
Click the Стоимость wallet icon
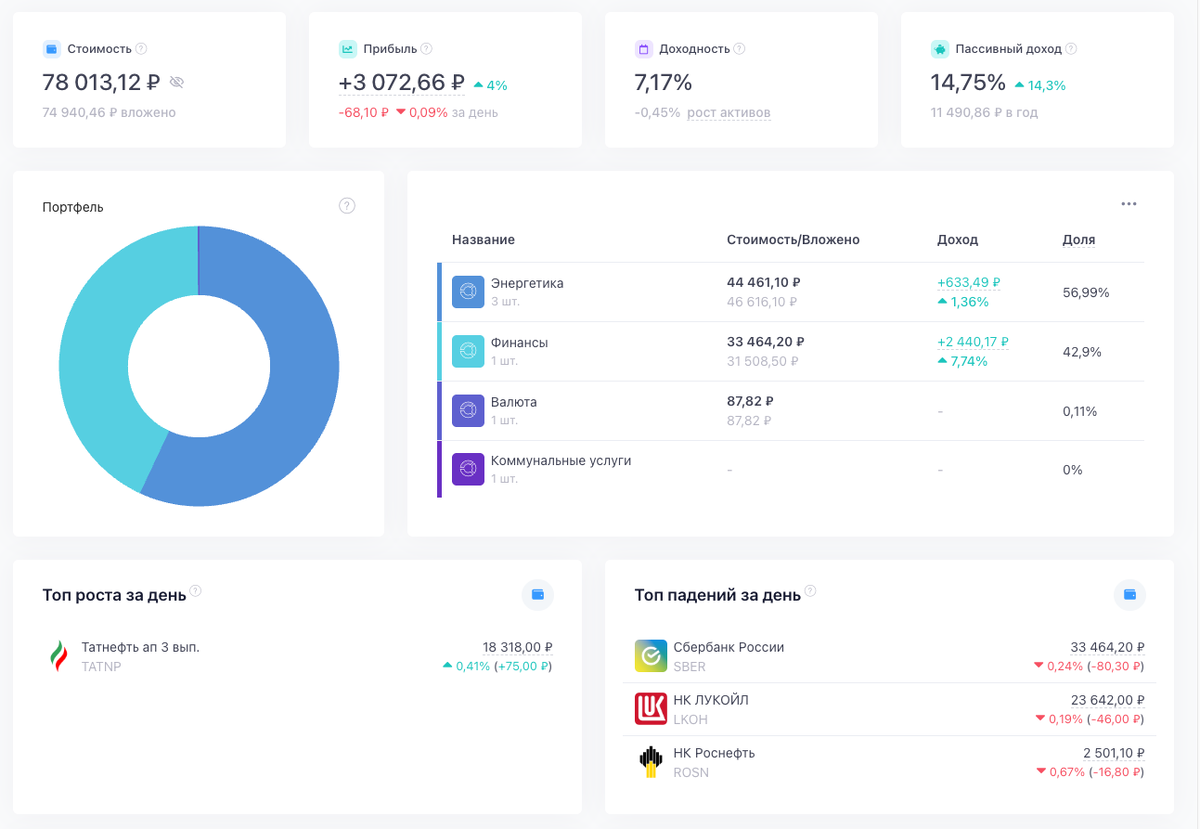tap(51, 49)
